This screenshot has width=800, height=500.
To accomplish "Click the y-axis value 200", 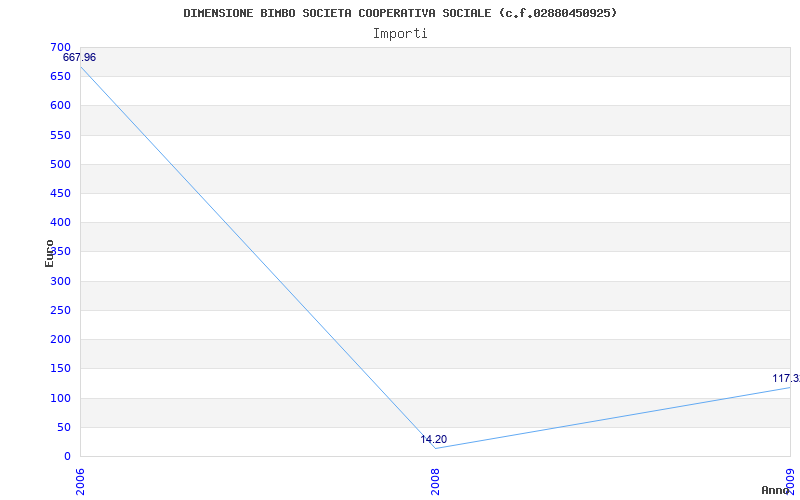I will (x=60, y=339).
